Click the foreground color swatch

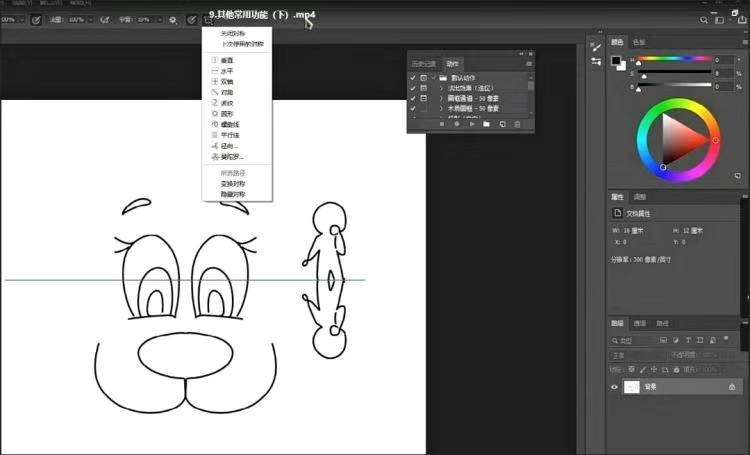[617, 60]
